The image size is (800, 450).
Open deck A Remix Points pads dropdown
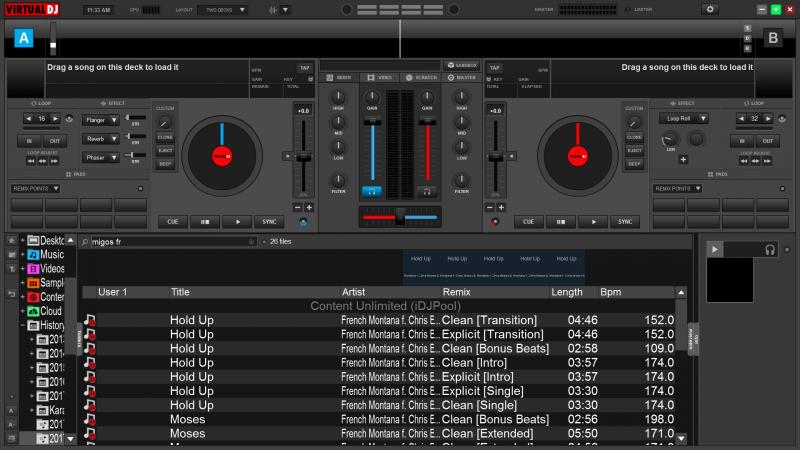coord(36,189)
